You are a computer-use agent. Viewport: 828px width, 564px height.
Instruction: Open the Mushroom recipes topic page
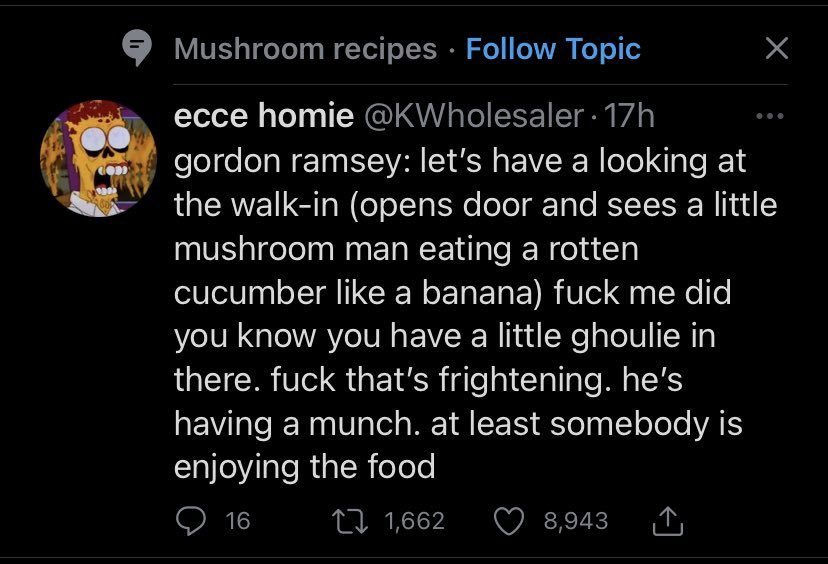[305, 49]
